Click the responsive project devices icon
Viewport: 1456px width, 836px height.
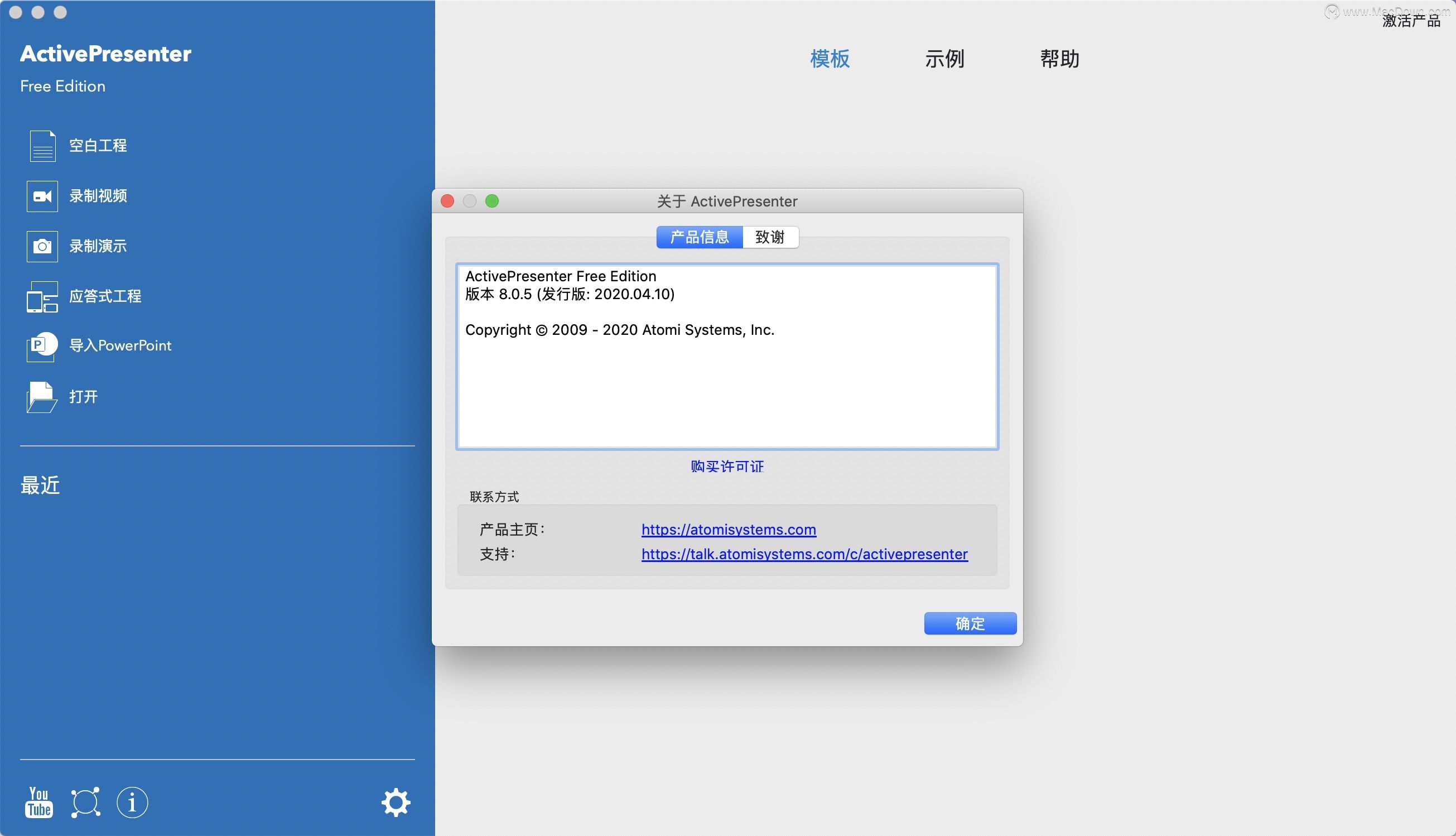(x=42, y=296)
